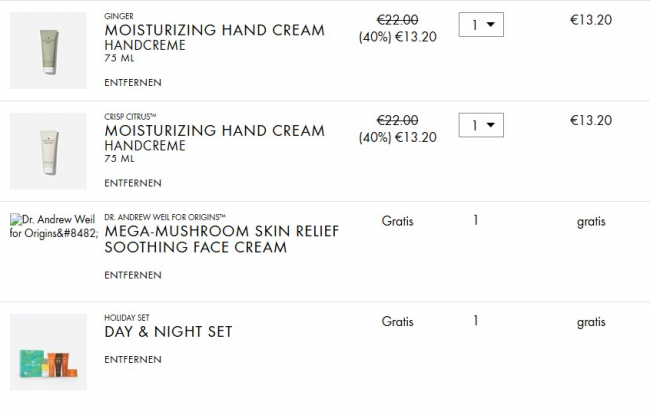Click the Gratis price label for Mega-Mushroom

[x=397, y=221]
